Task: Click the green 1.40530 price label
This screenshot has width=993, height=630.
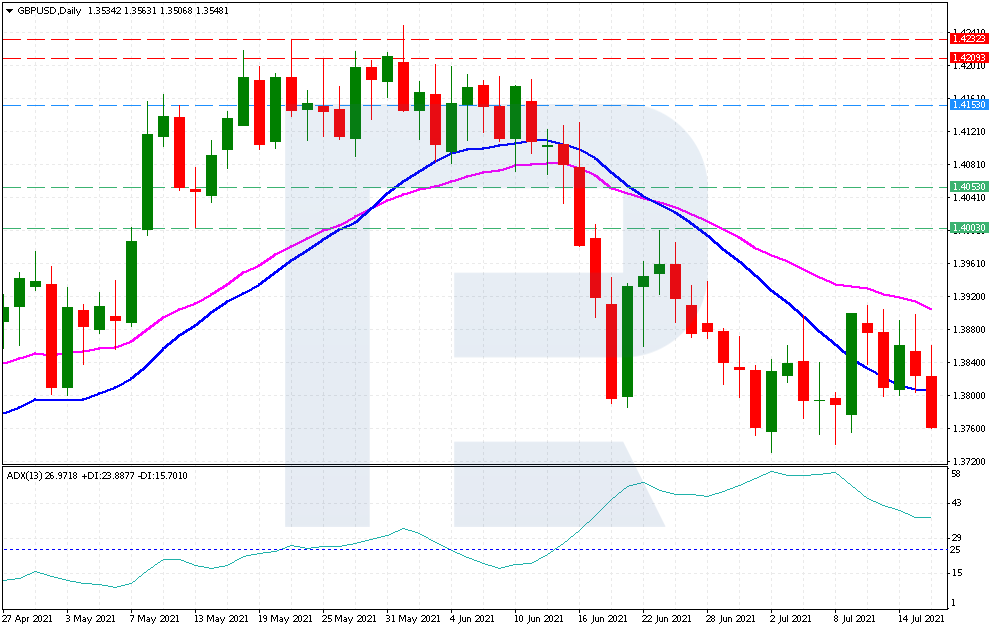Action: pos(969,187)
